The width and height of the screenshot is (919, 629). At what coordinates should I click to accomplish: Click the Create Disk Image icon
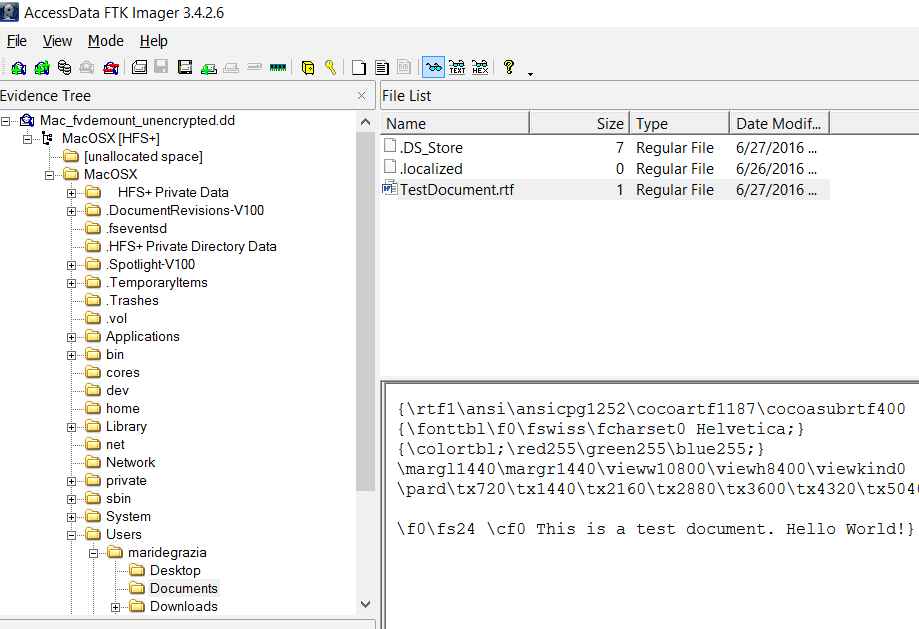[139, 67]
